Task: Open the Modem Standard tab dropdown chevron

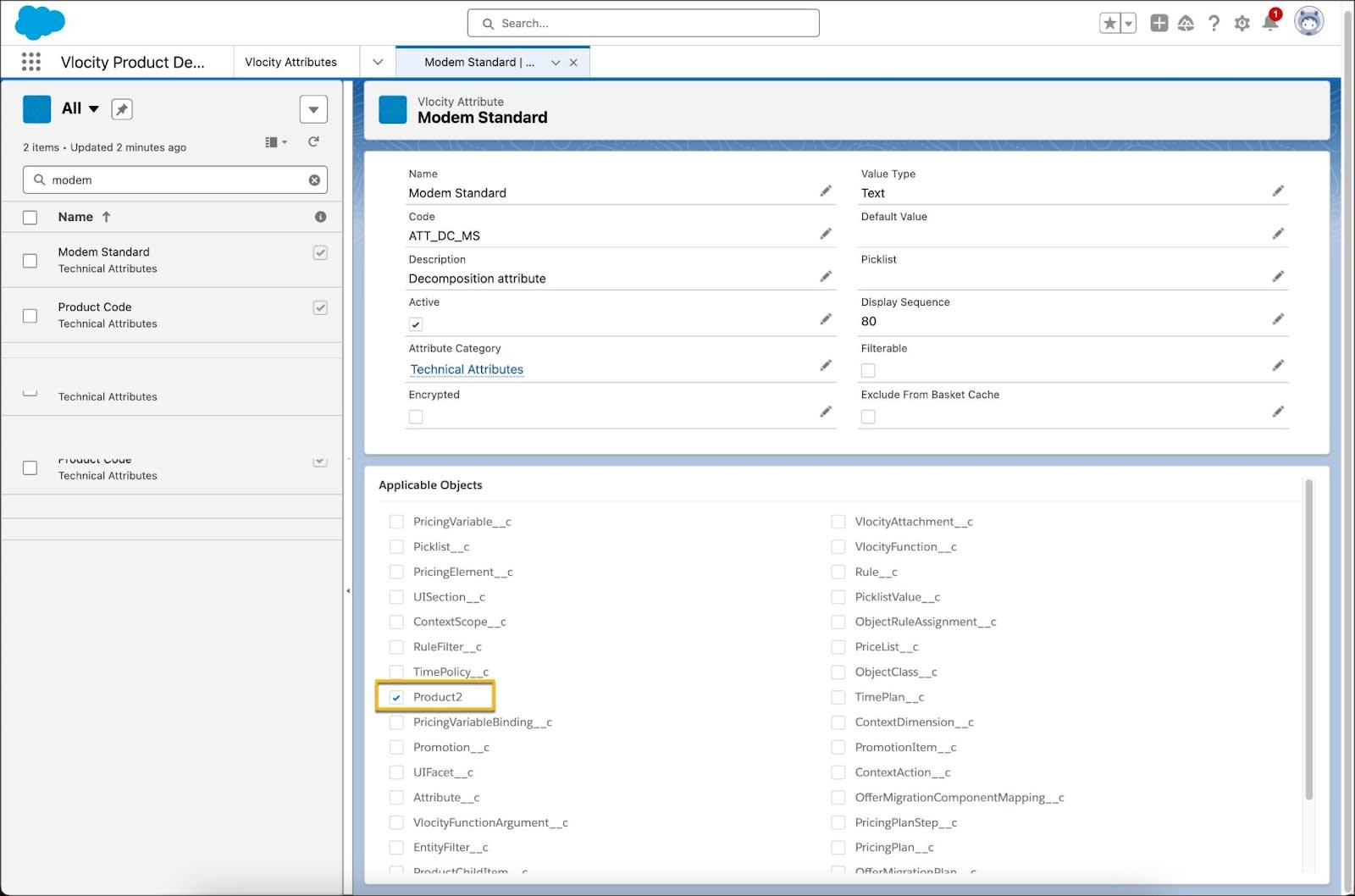Action: [556, 63]
